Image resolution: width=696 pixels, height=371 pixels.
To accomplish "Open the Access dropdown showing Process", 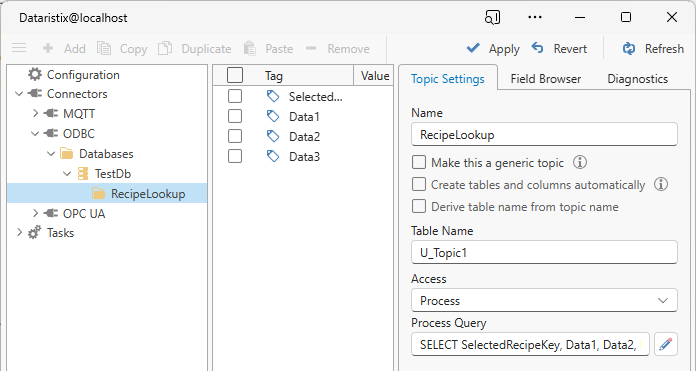I will coord(544,300).
